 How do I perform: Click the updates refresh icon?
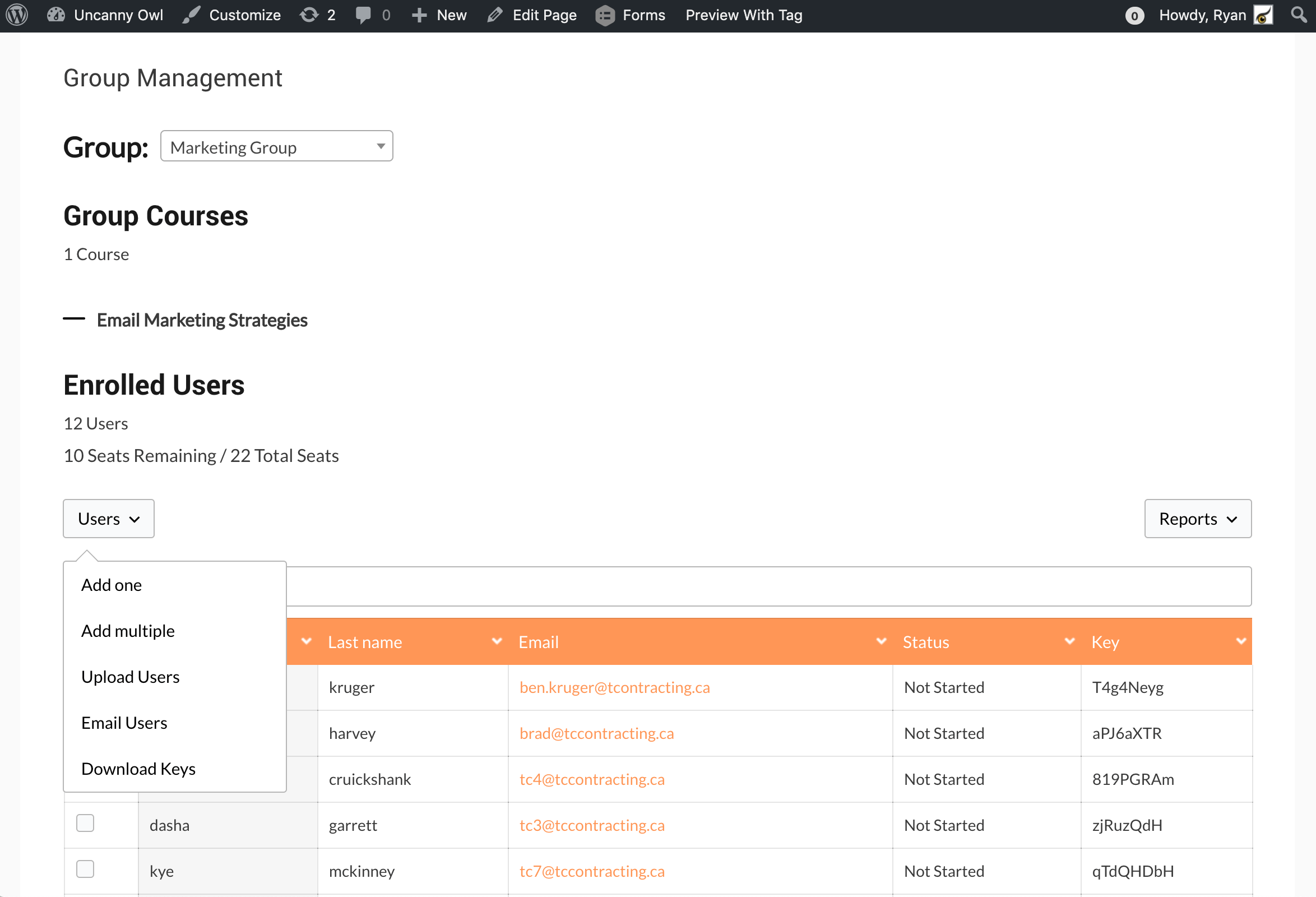click(x=309, y=15)
